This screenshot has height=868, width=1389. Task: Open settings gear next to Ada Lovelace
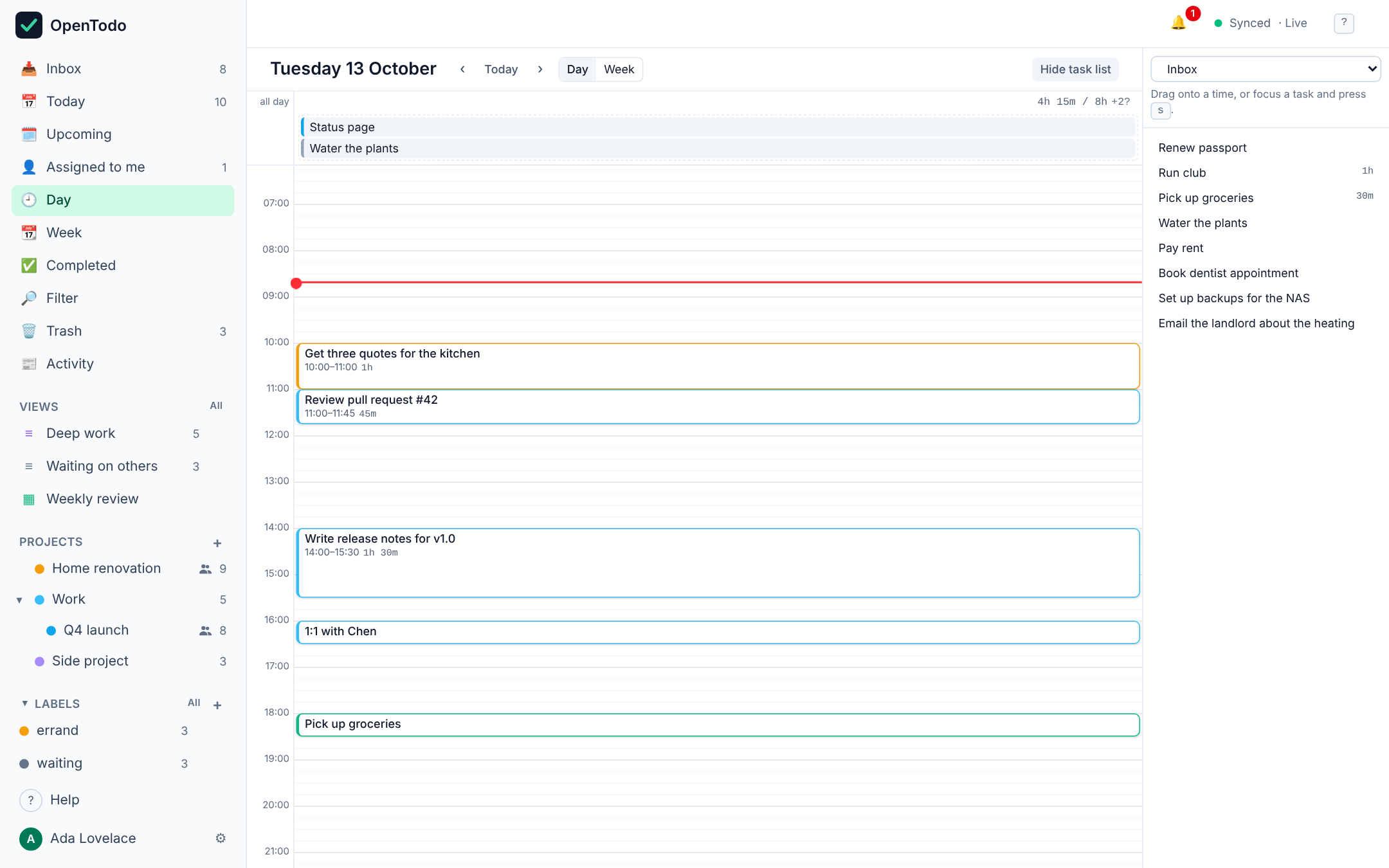pos(221,838)
